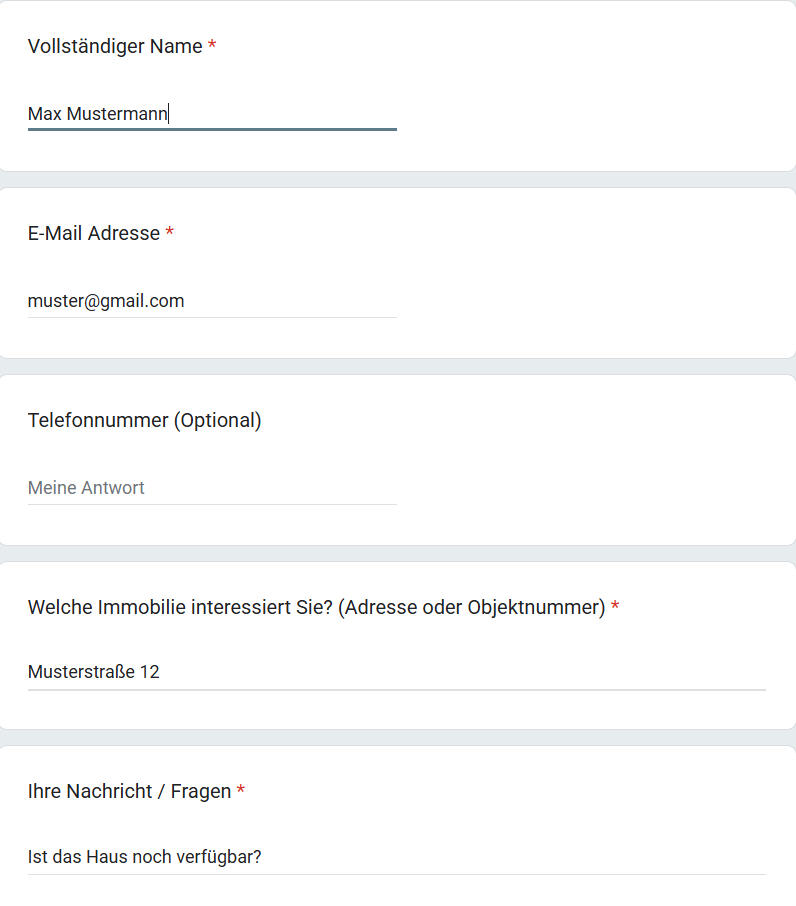Click the number '12' in the property answer
The width and height of the screenshot is (796, 906).
click(x=149, y=672)
